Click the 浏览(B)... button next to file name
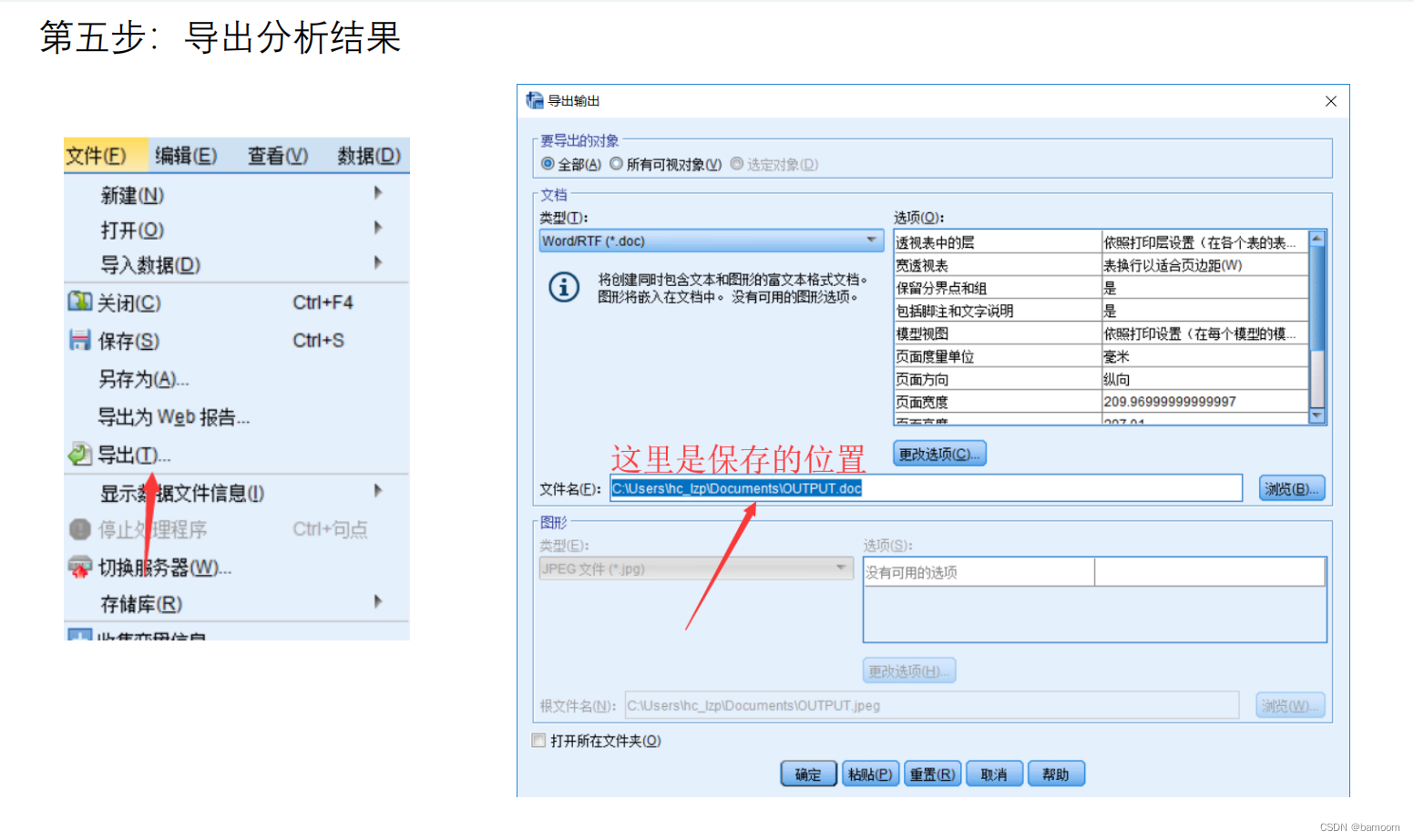 coord(1292,489)
